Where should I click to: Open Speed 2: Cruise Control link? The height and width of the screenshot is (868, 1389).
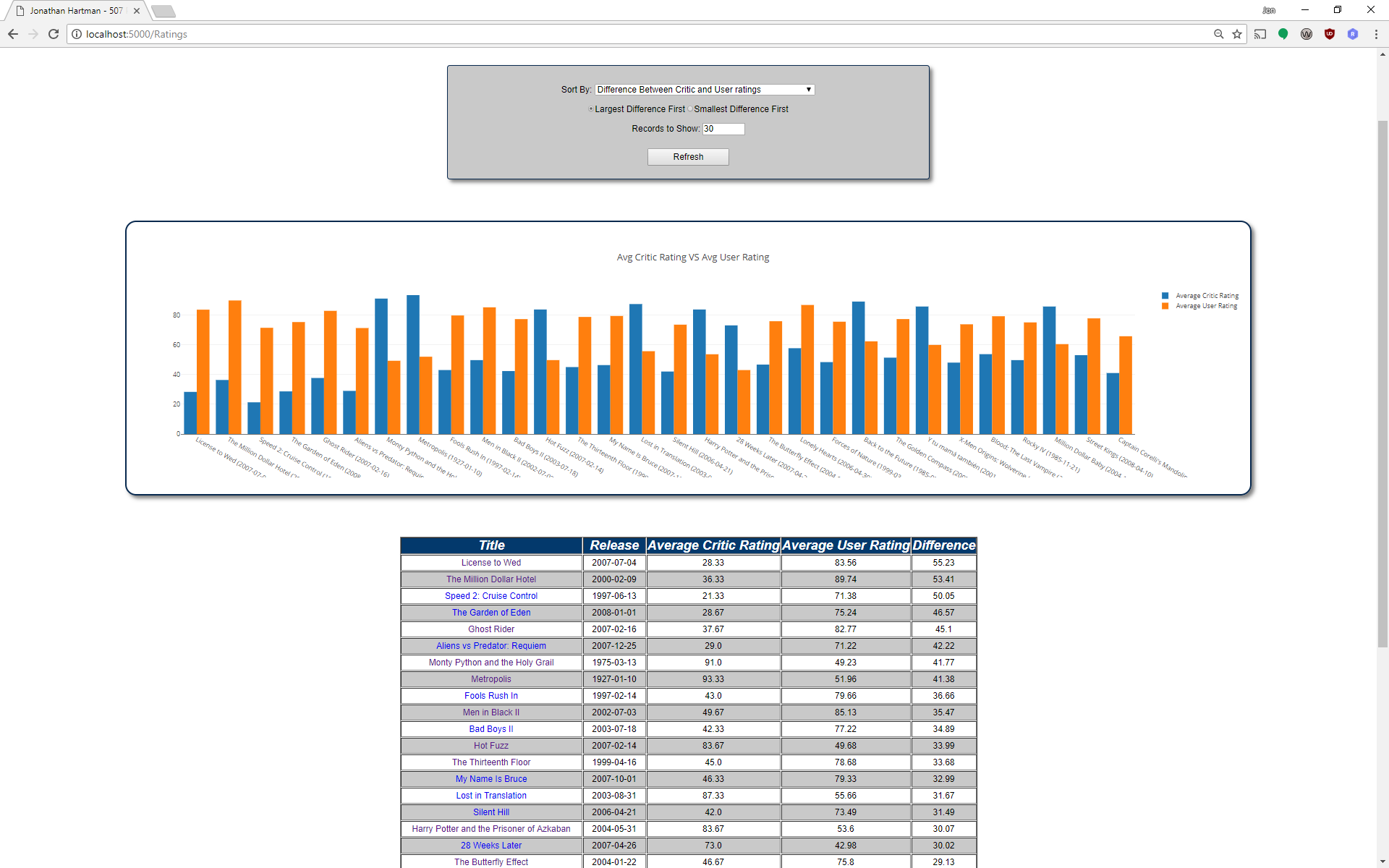491,596
